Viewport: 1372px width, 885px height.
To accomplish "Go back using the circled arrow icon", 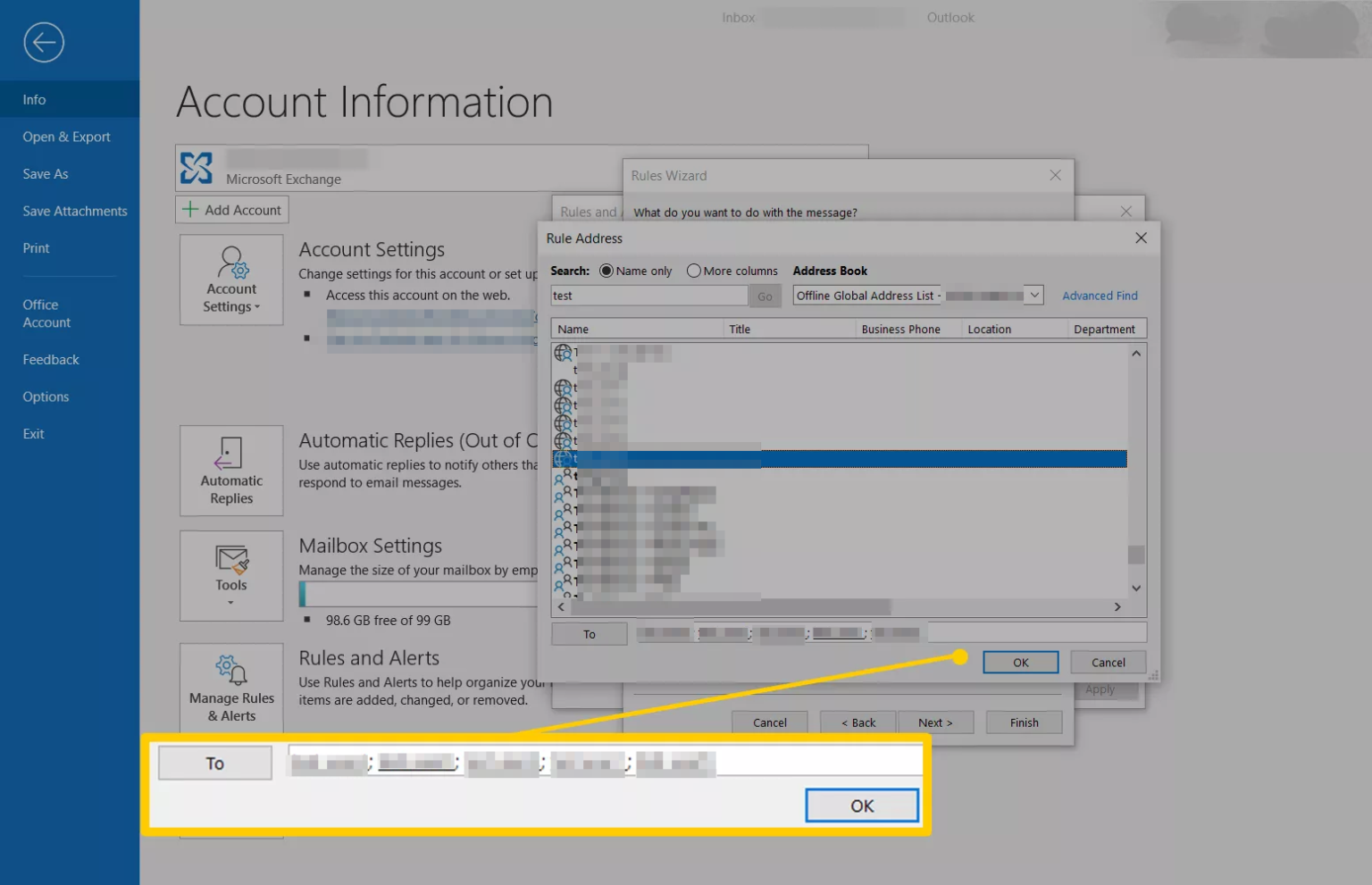I will pyautogui.click(x=44, y=42).
